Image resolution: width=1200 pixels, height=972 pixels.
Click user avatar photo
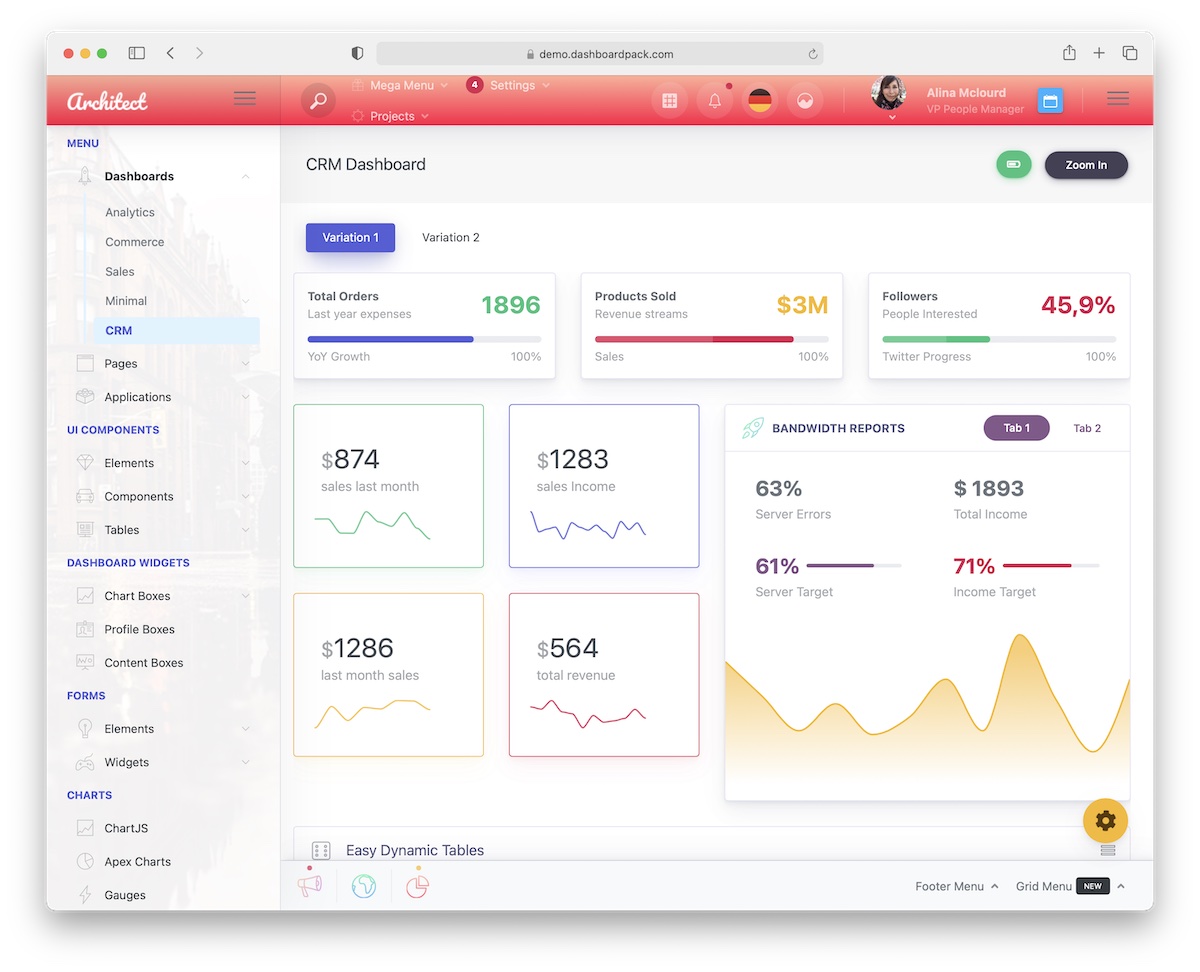coord(889,93)
